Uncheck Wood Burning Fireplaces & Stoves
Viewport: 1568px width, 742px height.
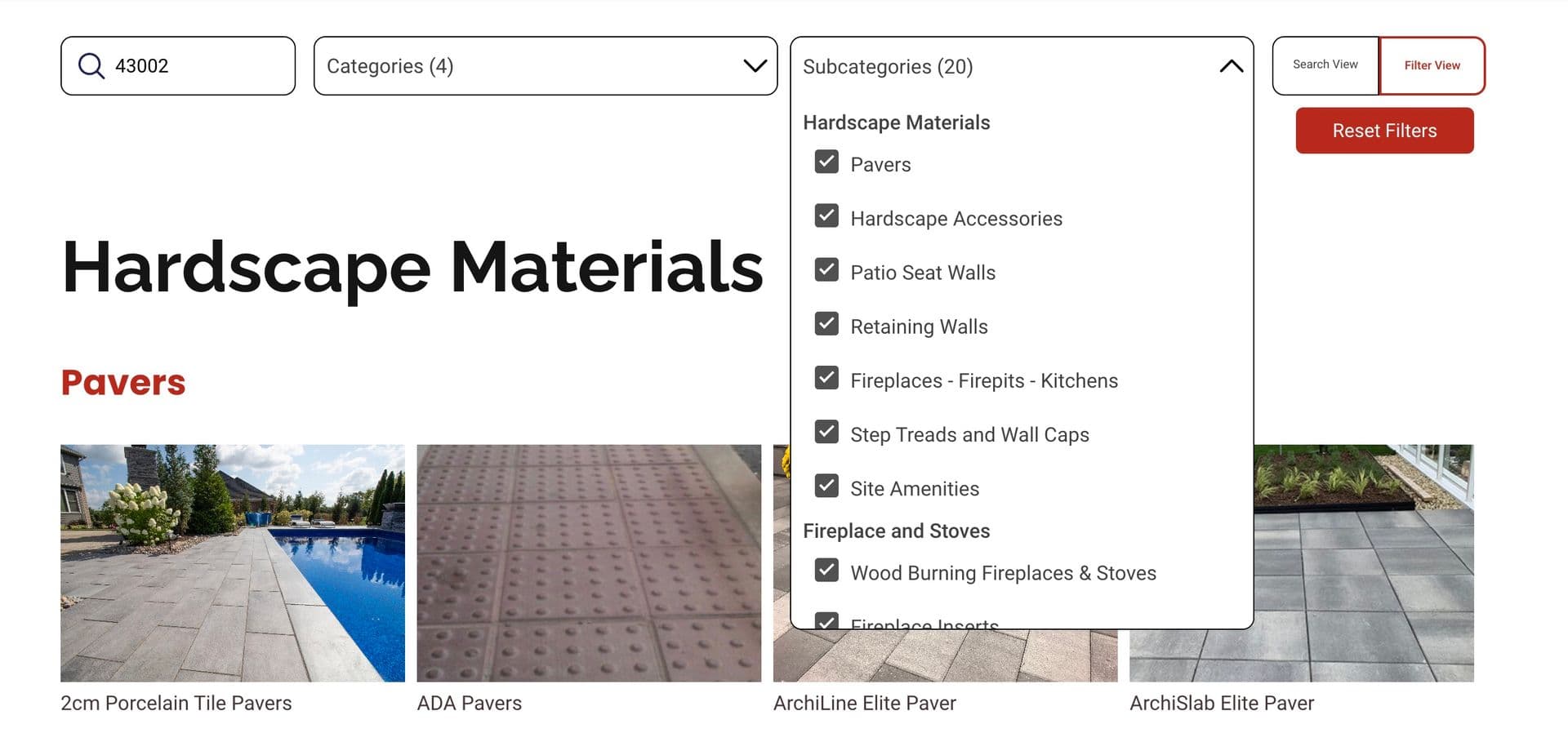pos(826,571)
